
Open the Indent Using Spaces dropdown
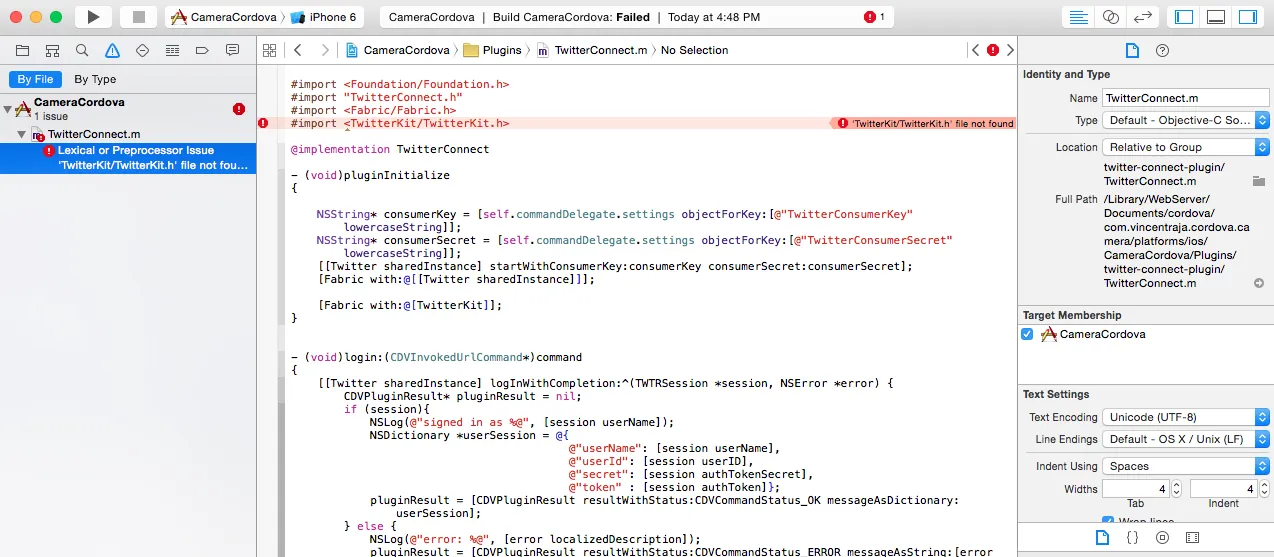pos(1186,466)
